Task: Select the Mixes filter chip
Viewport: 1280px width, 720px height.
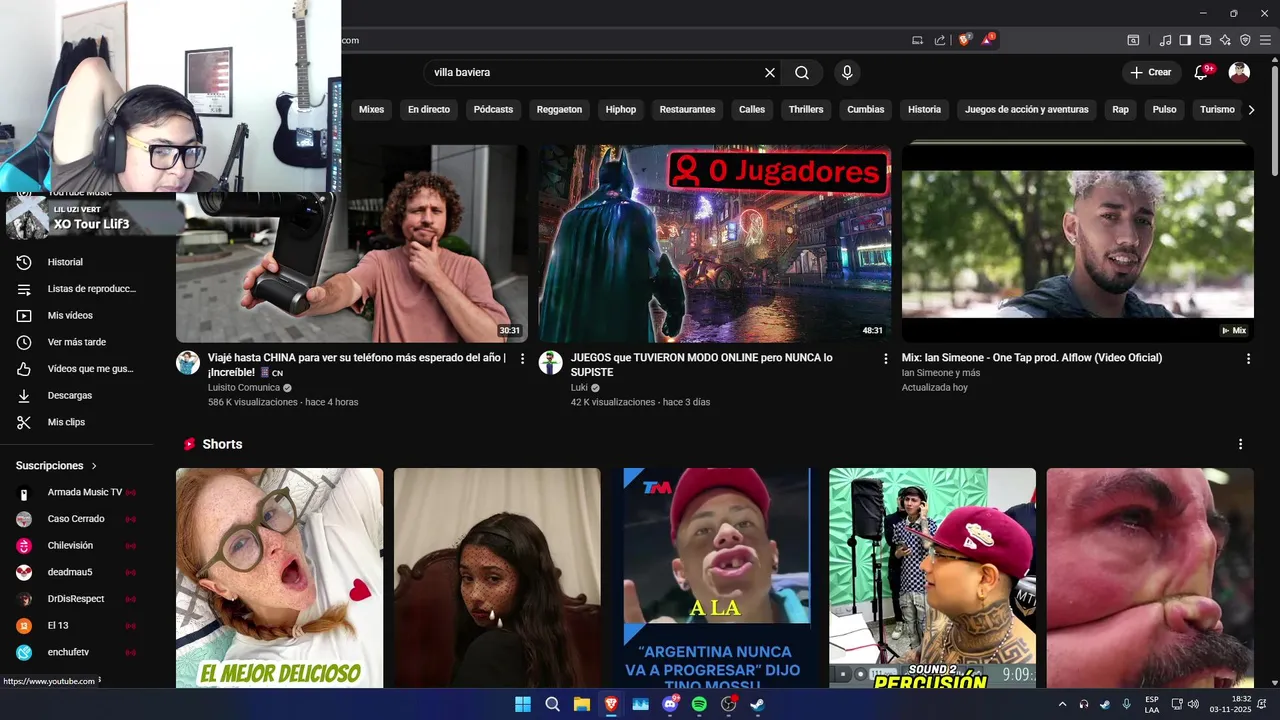Action: click(371, 109)
